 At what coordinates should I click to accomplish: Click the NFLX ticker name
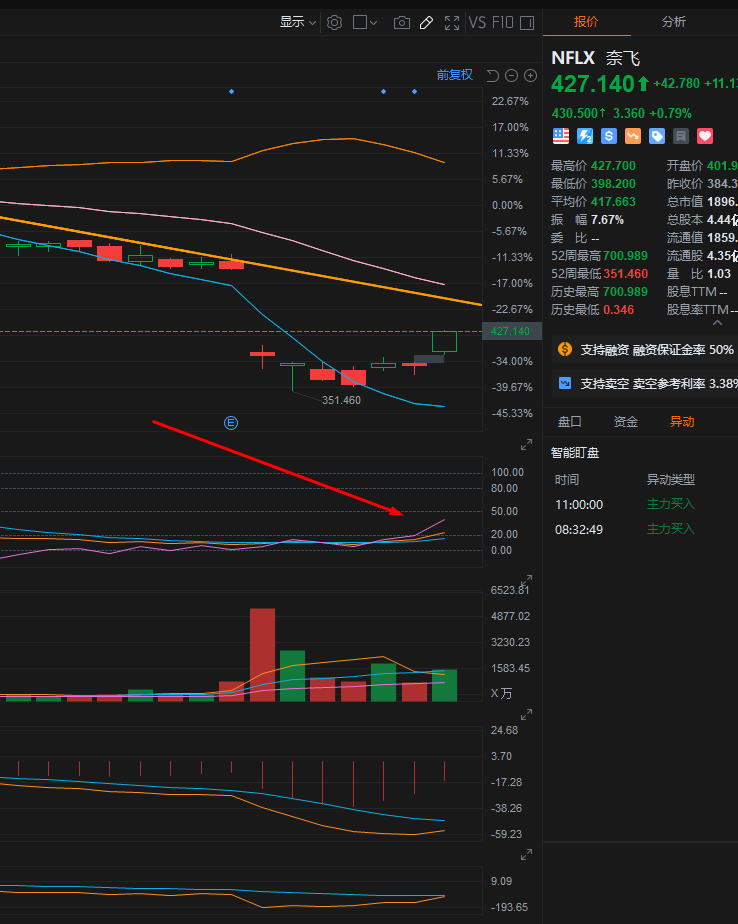point(573,58)
